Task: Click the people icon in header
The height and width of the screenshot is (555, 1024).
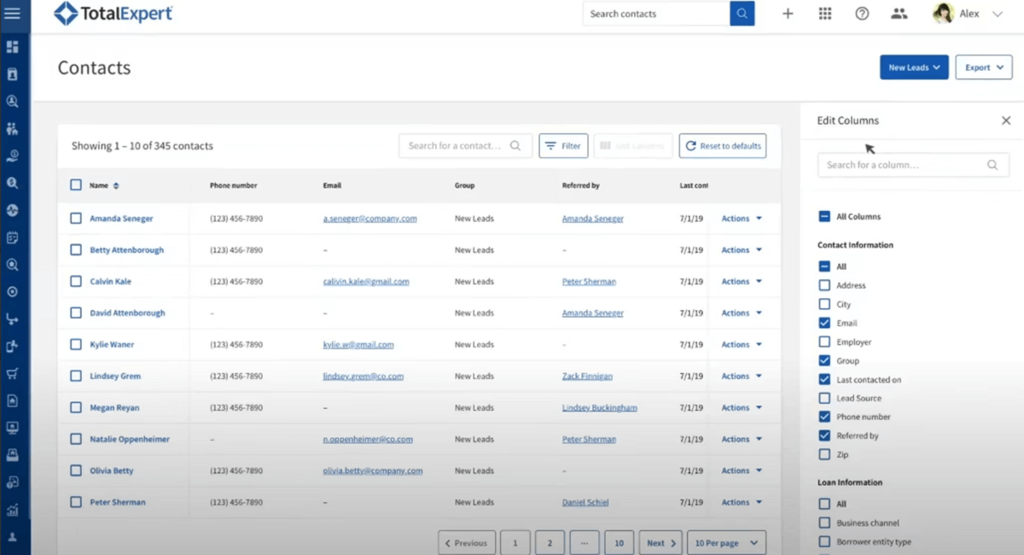Action: click(x=899, y=14)
